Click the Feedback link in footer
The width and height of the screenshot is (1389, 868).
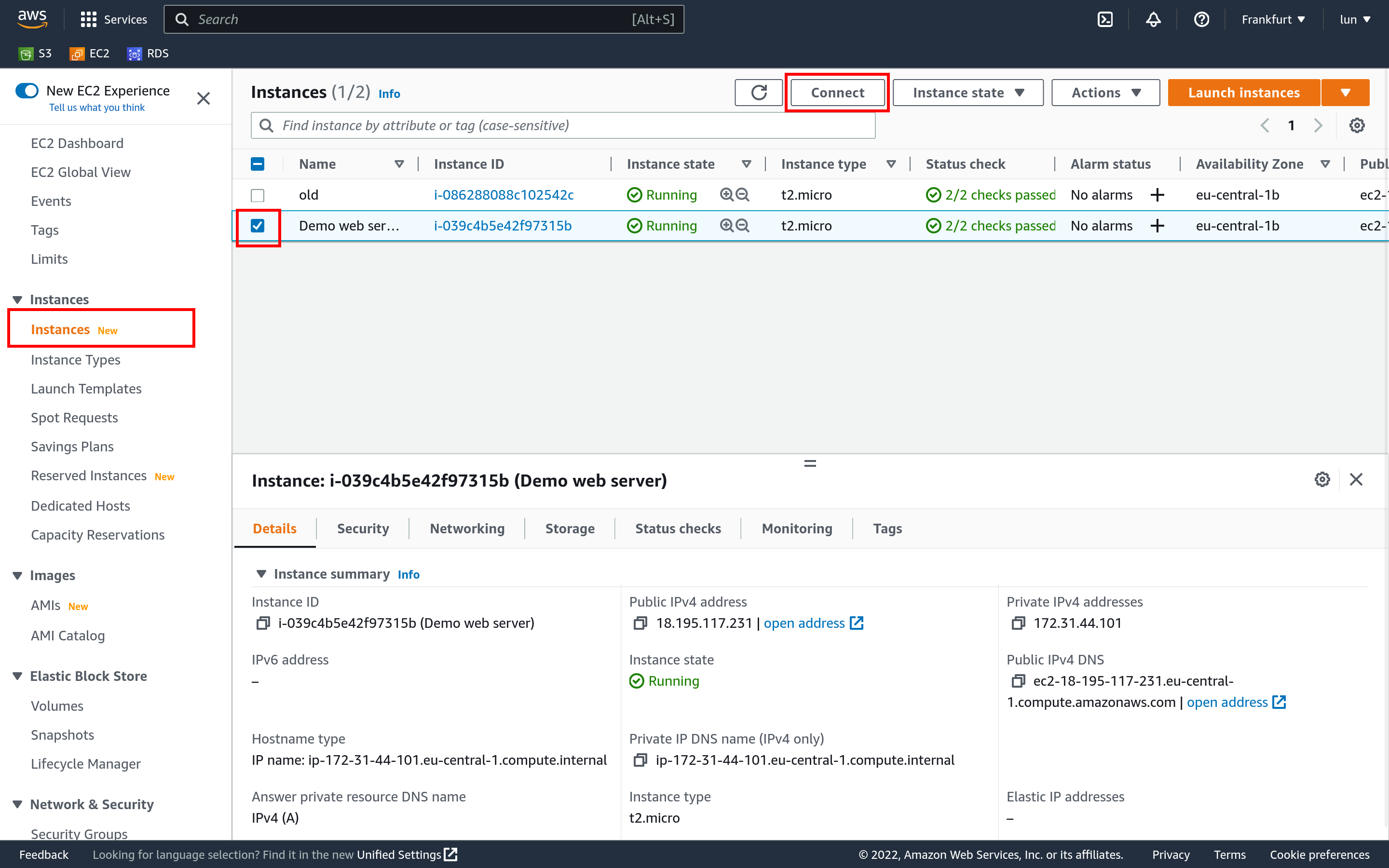coord(43,854)
